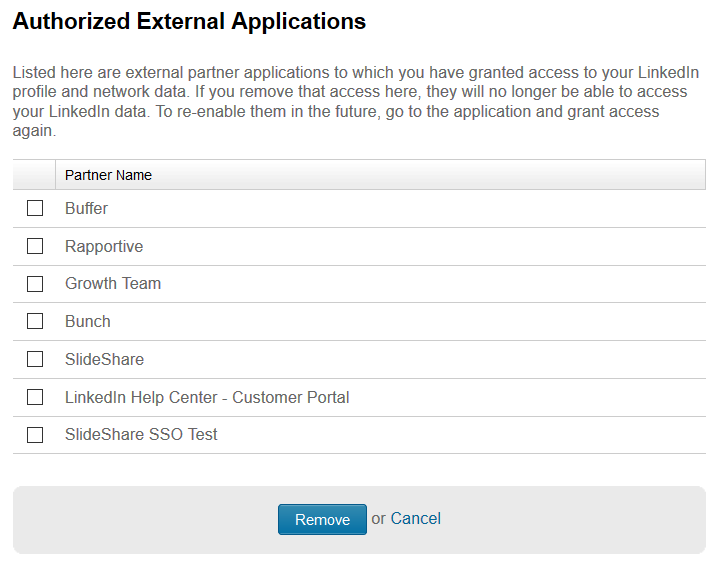Click the Bunch partner name text
727x569 pixels.
[x=88, y=321]
